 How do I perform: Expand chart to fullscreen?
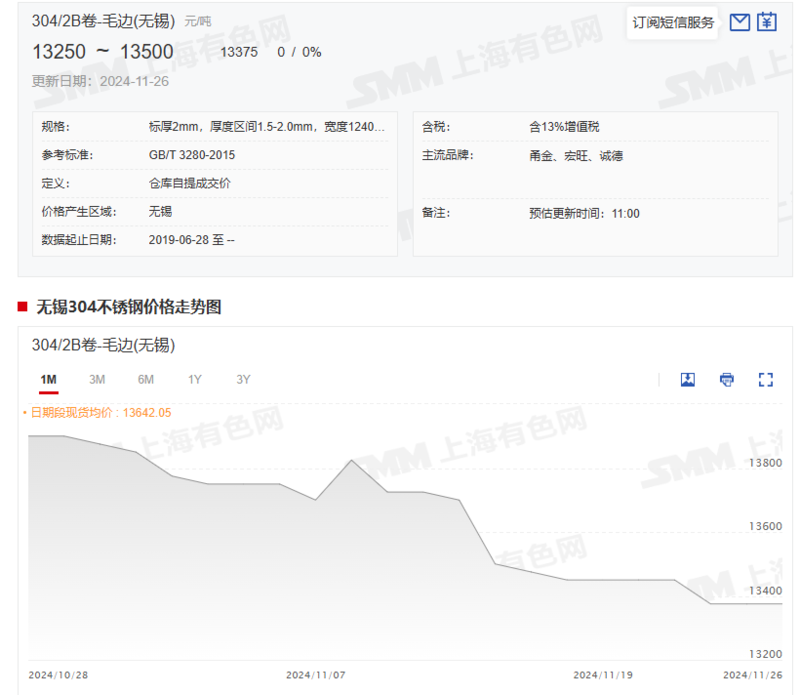coord(765,379)
